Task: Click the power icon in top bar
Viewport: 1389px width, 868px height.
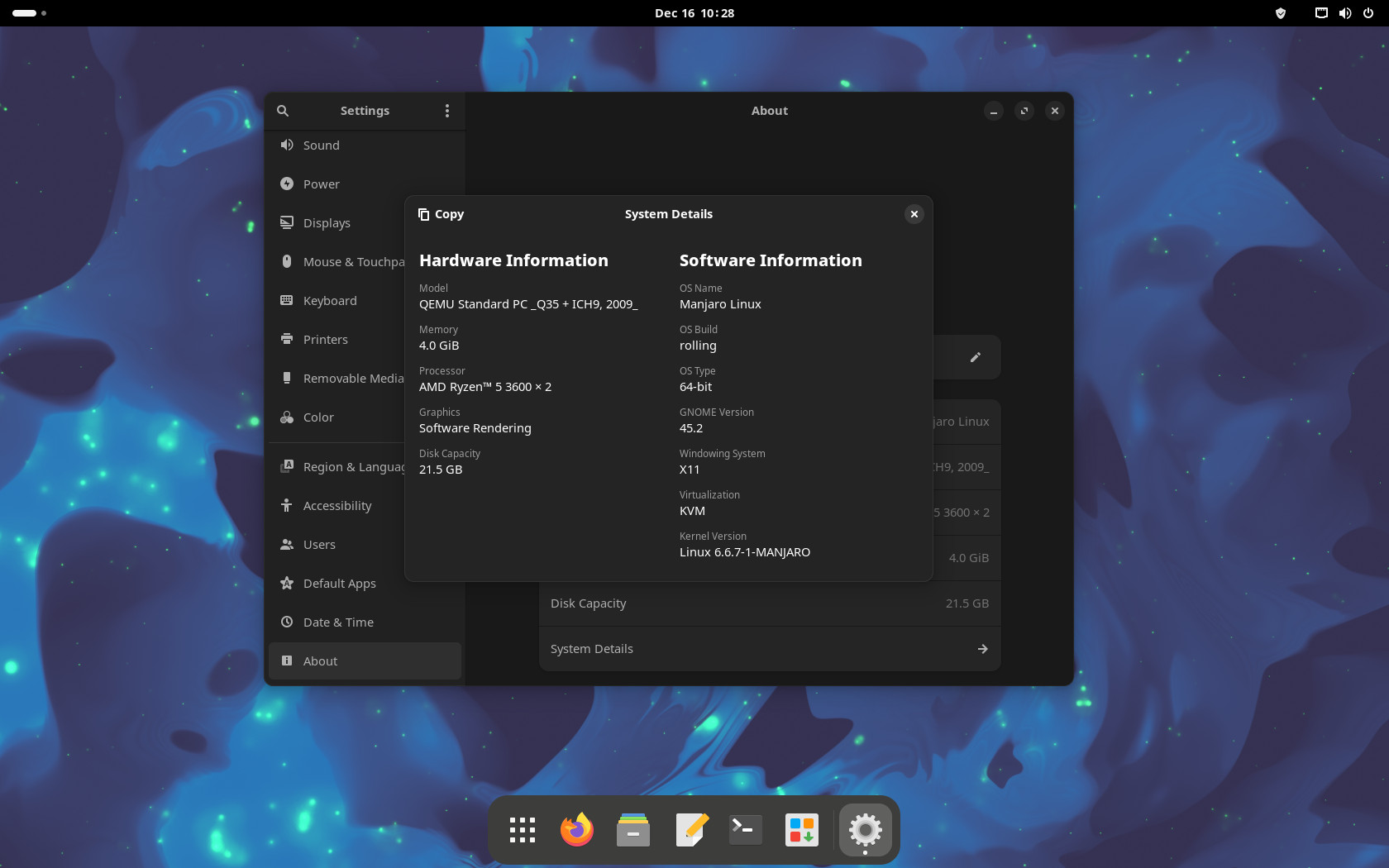Action: 1368,13
